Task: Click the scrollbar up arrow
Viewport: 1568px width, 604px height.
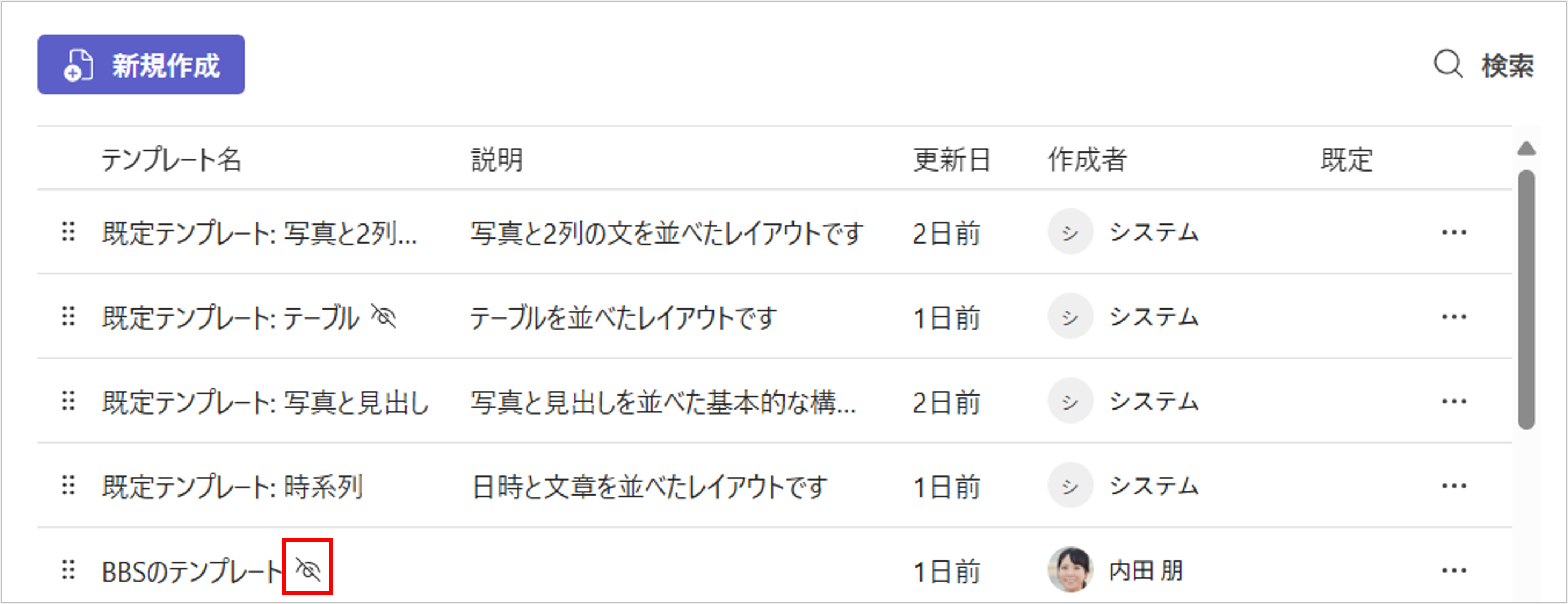Action: click(1526, 149)
